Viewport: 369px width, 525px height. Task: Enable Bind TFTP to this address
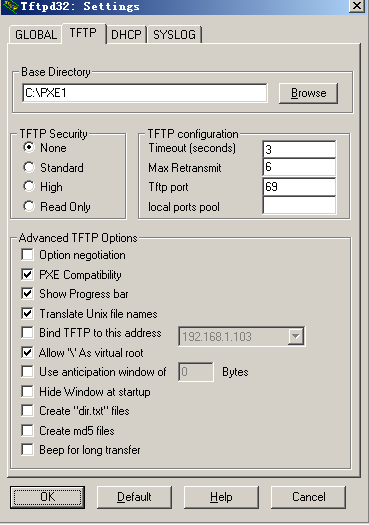point(27,333)
